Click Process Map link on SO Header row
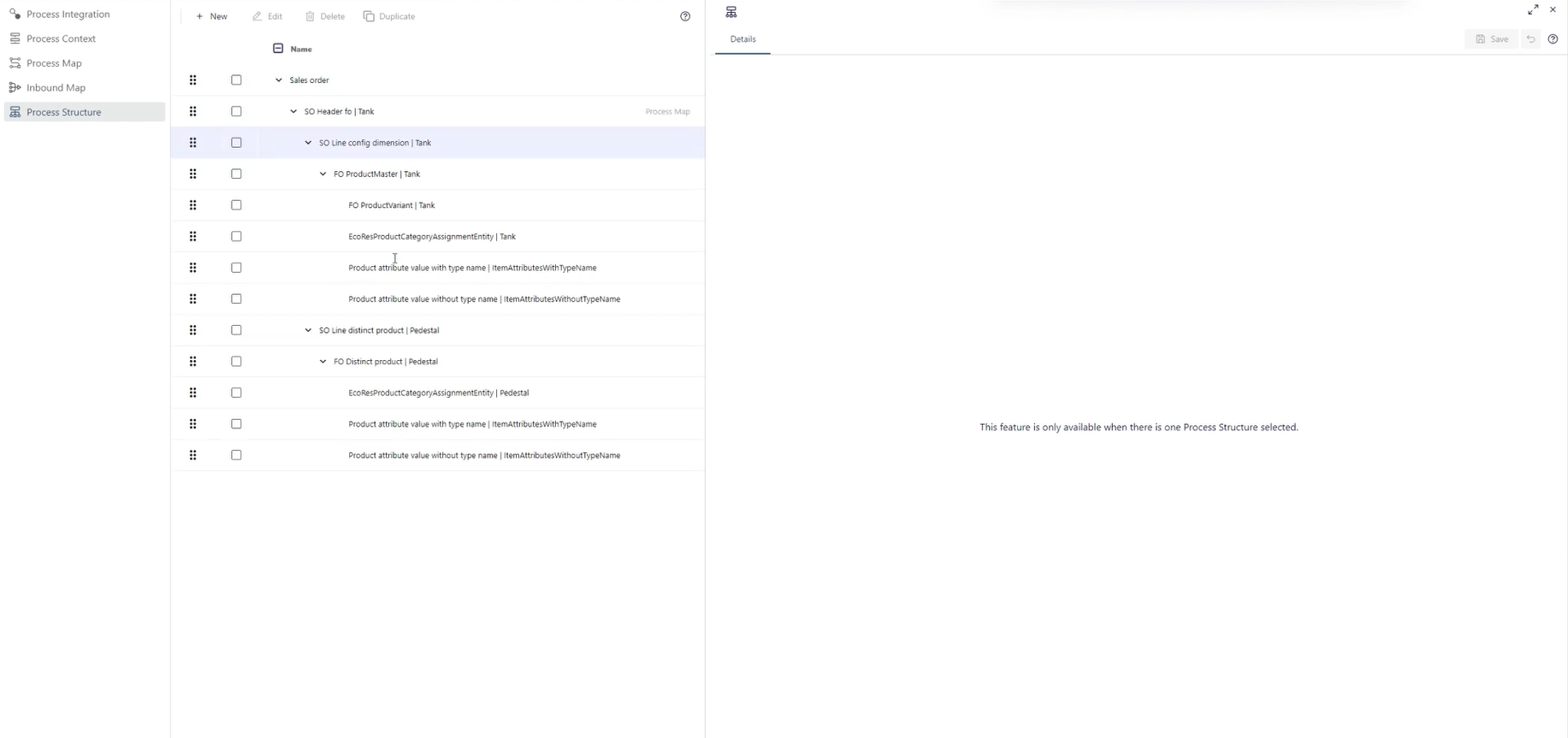 [667, 112]
